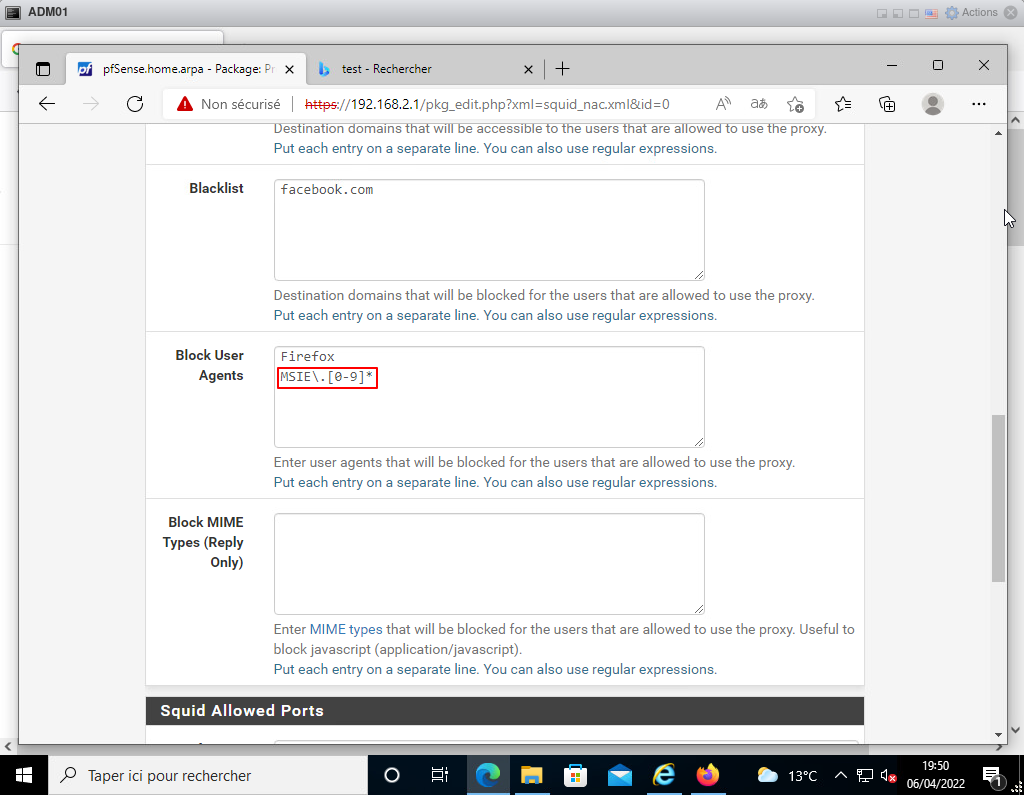Expand the hidden system tray icons chevron
1024x795 pixels.
(841, 776)
